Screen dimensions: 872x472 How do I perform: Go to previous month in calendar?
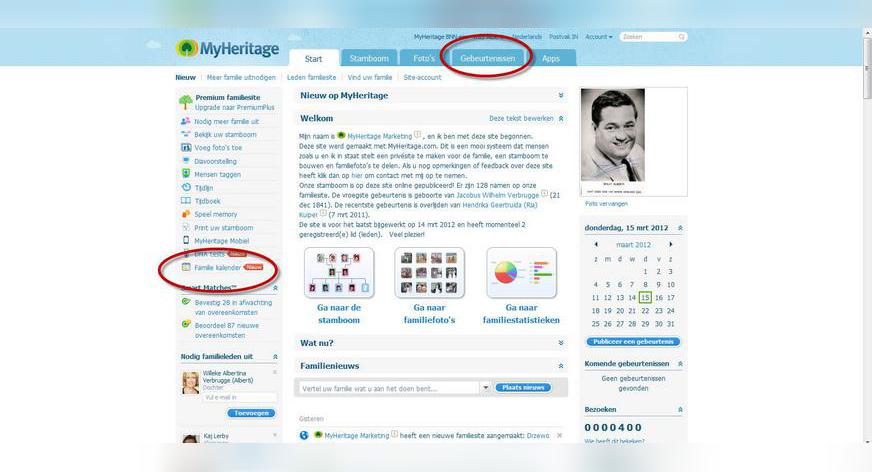[596, 245]
